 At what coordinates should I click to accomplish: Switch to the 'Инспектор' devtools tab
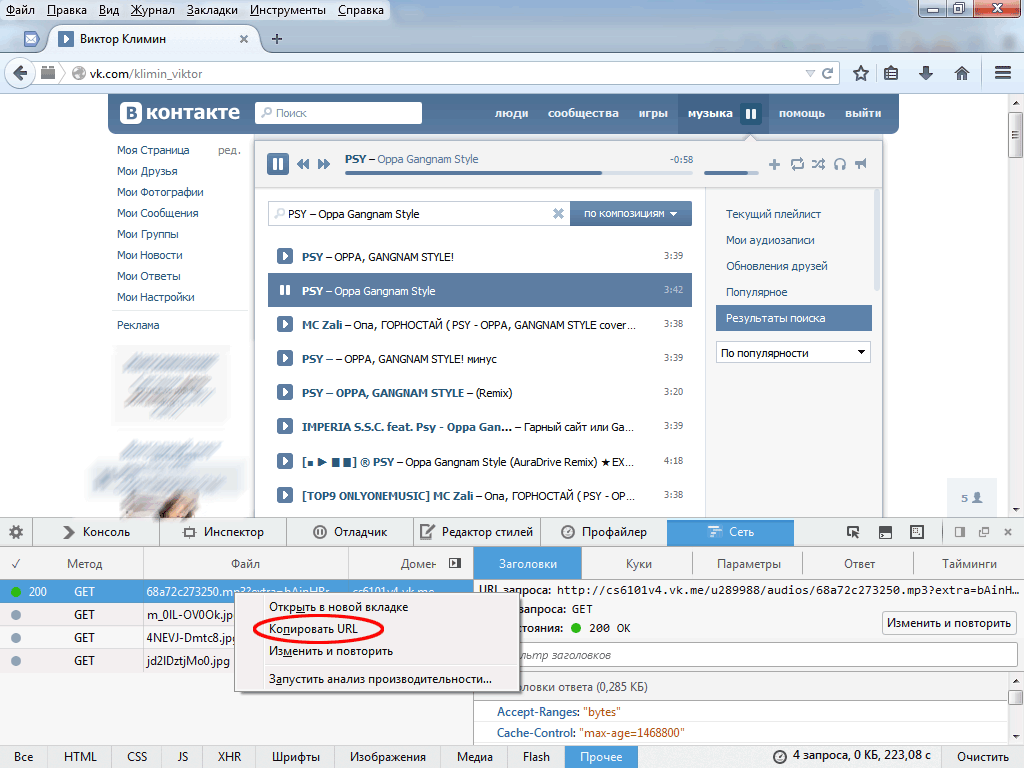coord(223,532)
